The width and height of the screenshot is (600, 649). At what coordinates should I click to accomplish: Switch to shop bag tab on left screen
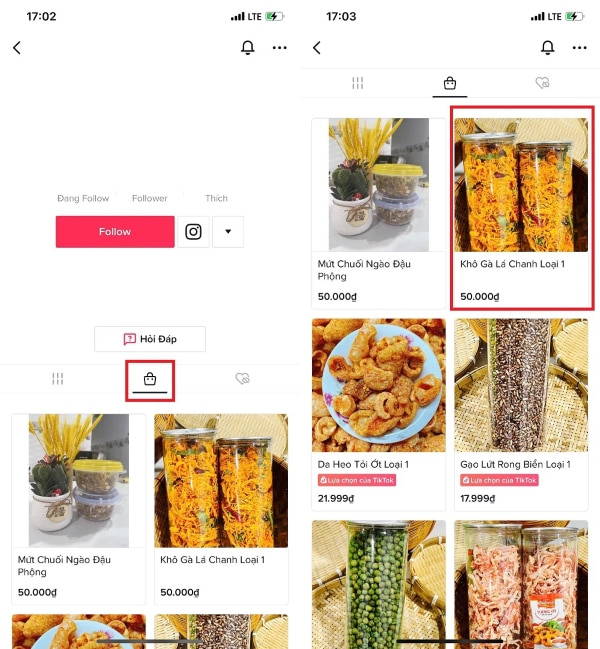point(150,380)
